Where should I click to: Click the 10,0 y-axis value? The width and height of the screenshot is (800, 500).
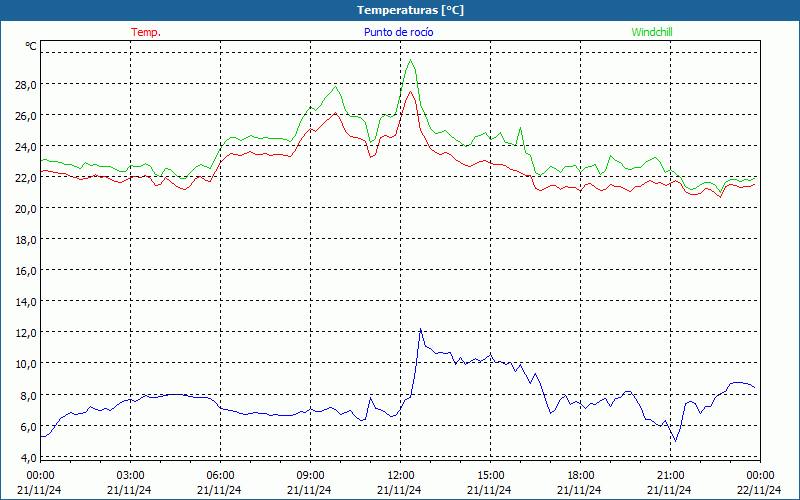[26, 364]
